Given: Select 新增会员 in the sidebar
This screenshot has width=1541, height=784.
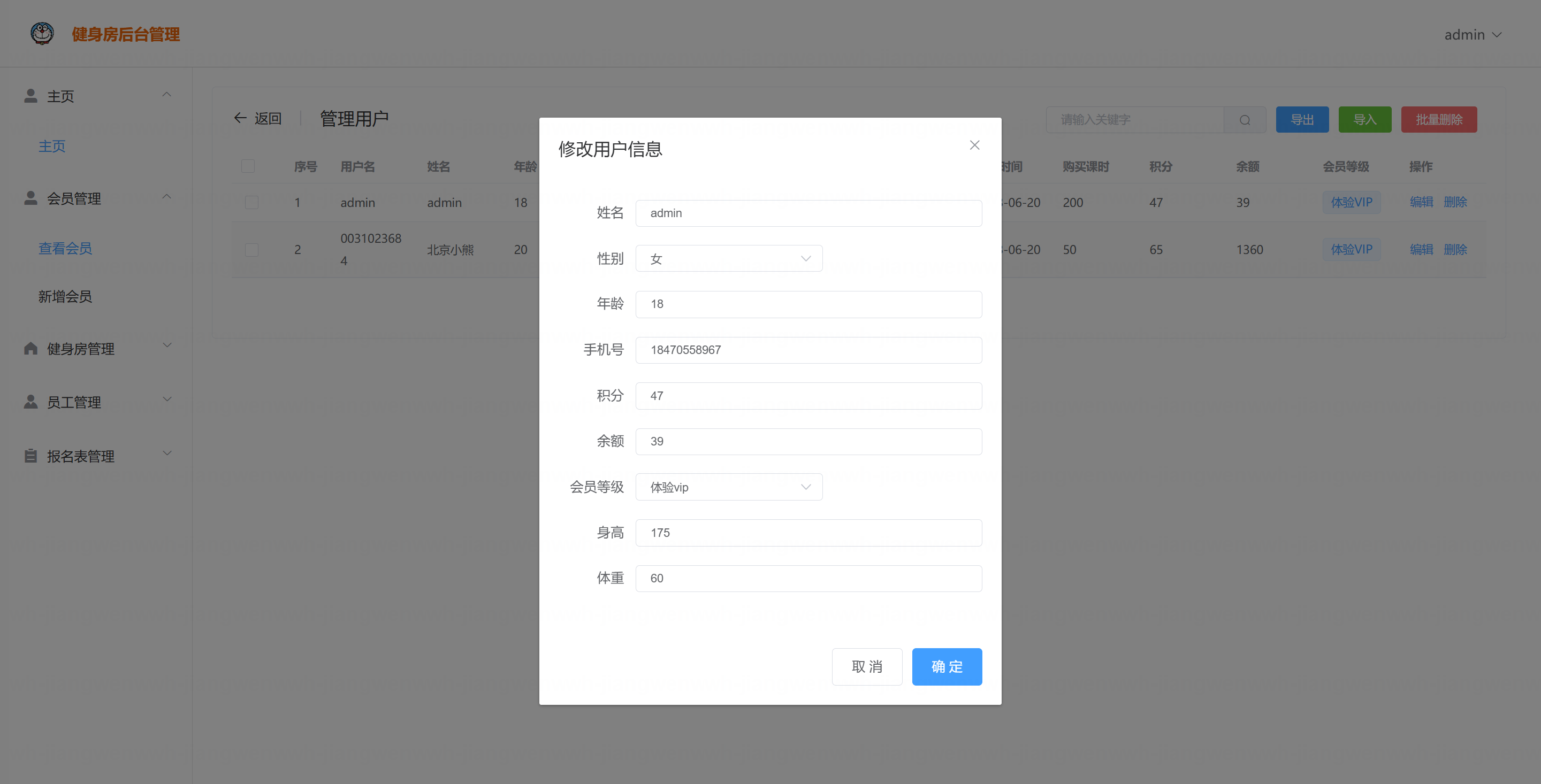Looking at the screenshot, I should 65,296.
